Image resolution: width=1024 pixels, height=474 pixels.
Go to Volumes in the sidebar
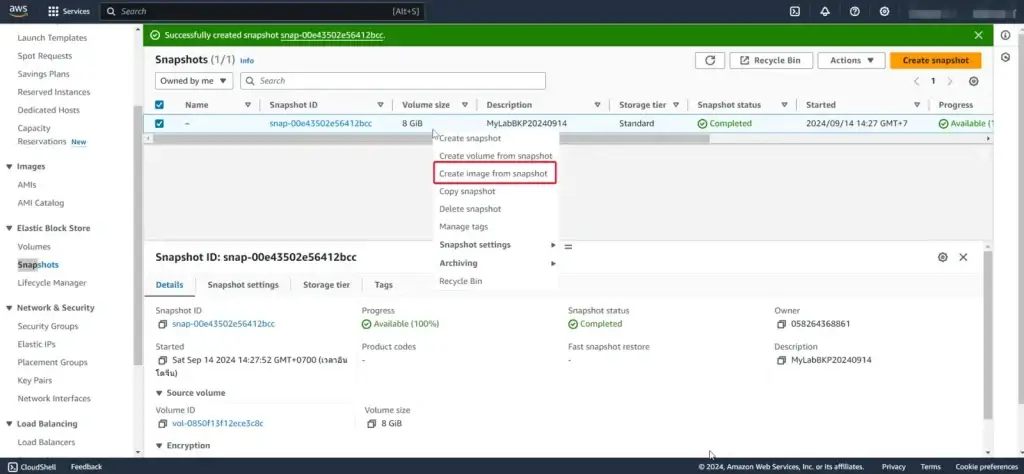(x=34, y=247)
